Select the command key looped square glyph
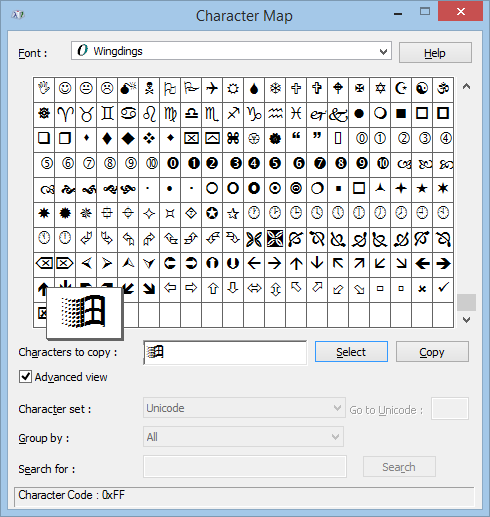The image size is (490, 517). tap(233, 138)
